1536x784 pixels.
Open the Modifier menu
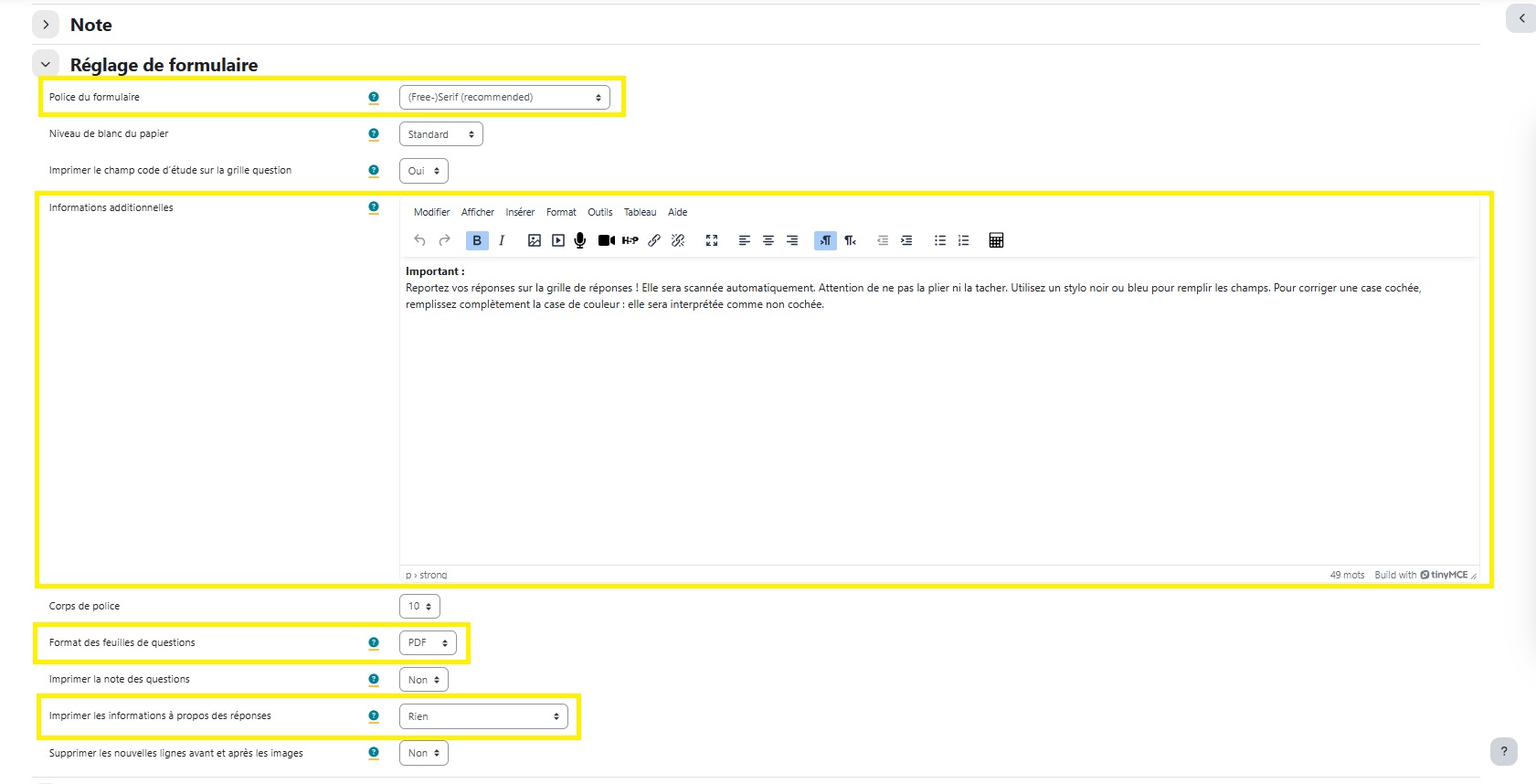432,212
